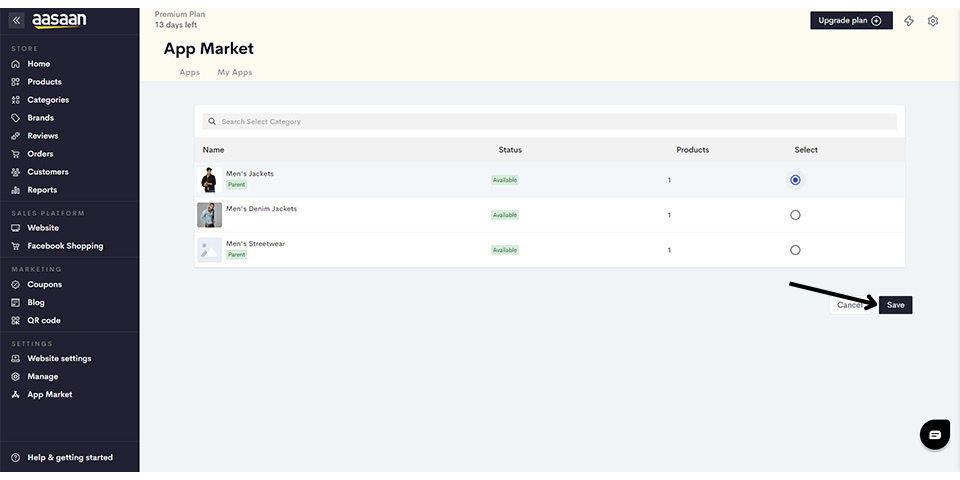
Task: Open settings via the gear icon
Action: pos(933,21)
